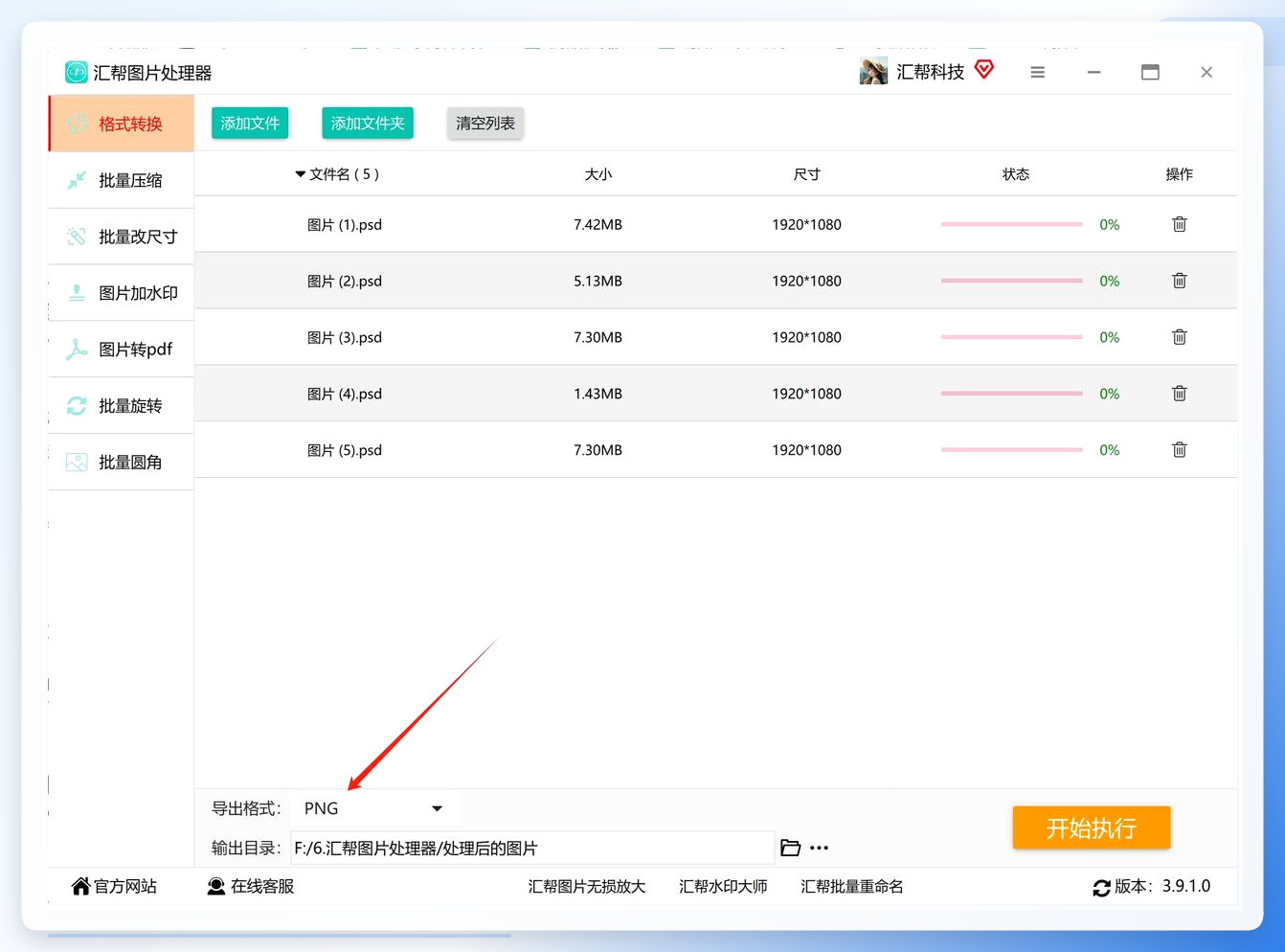Click the version refresh icon
1285x952 pixels.
(x=1101, y=888)
